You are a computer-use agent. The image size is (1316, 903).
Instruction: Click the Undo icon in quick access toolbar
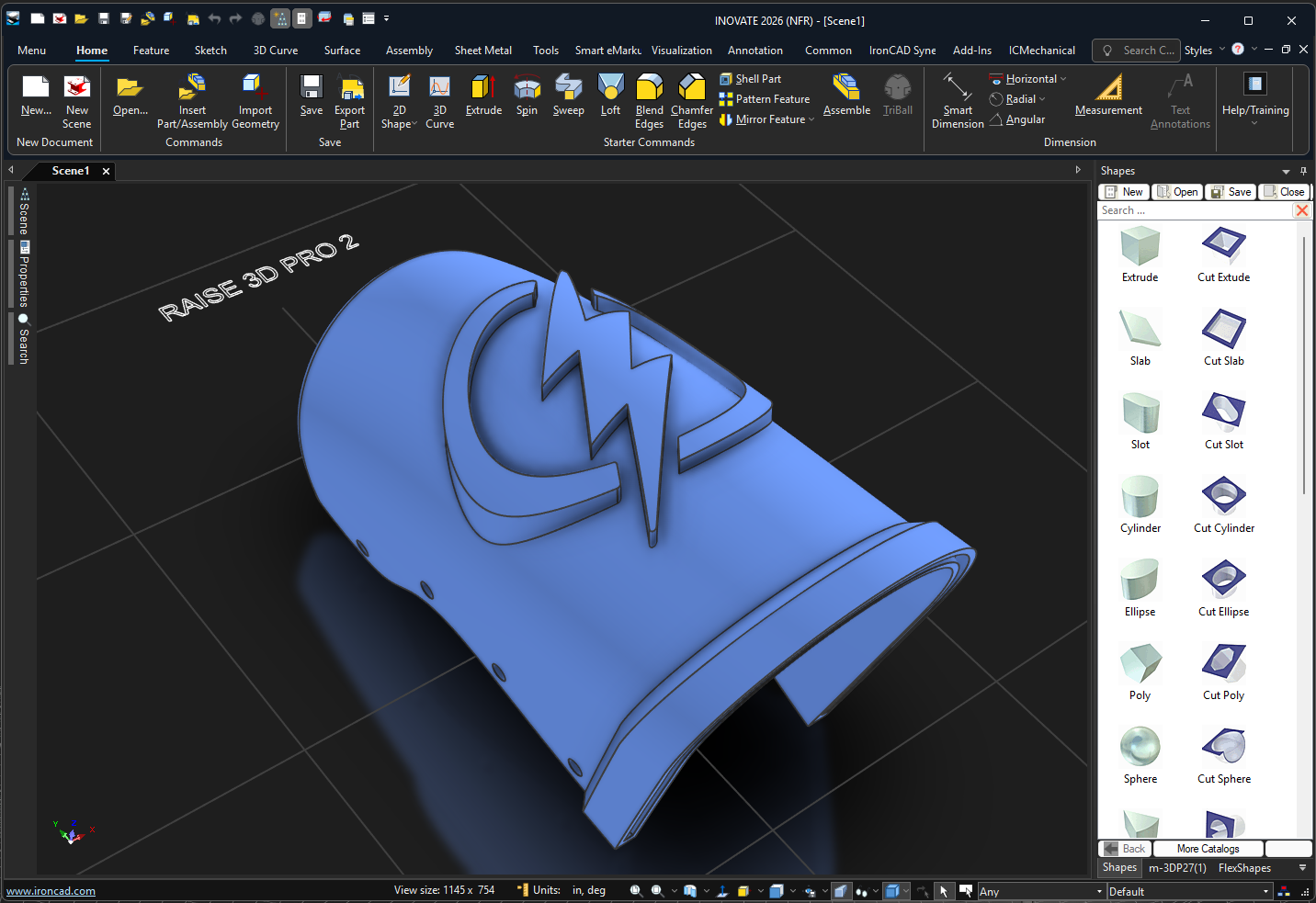click(214, 18)
